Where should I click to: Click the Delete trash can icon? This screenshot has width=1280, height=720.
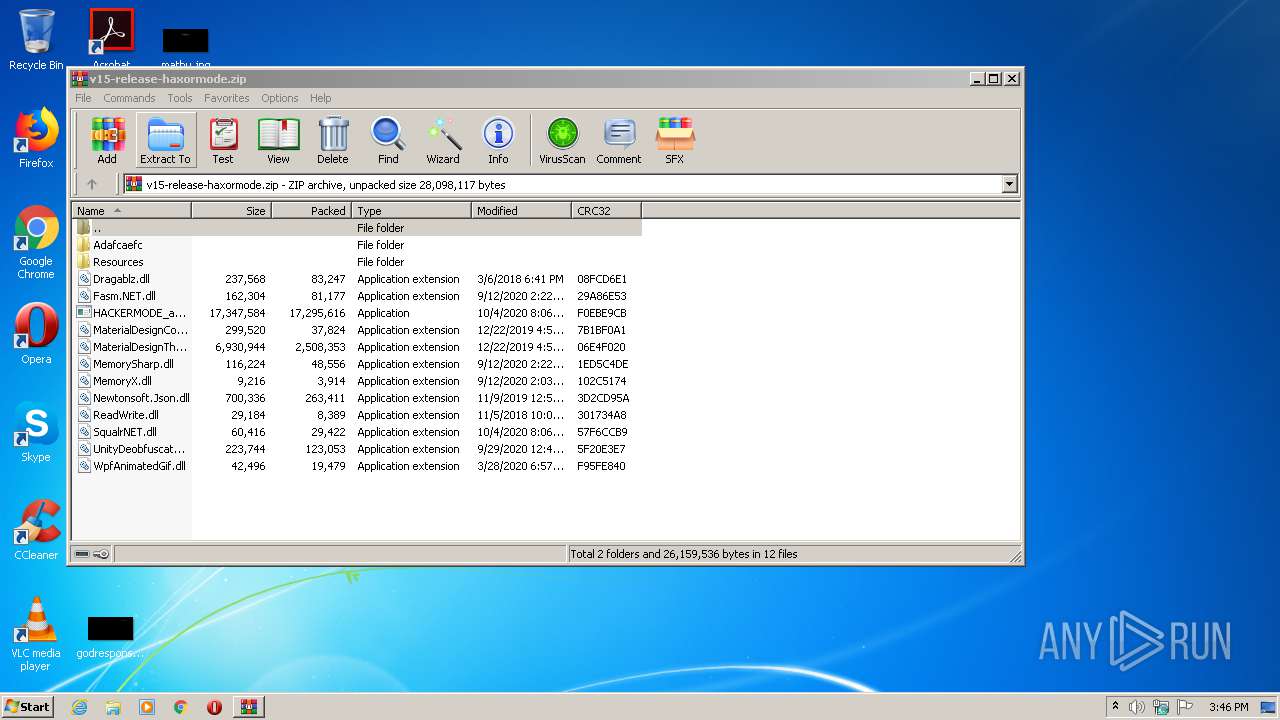click(x=333, y=140)
